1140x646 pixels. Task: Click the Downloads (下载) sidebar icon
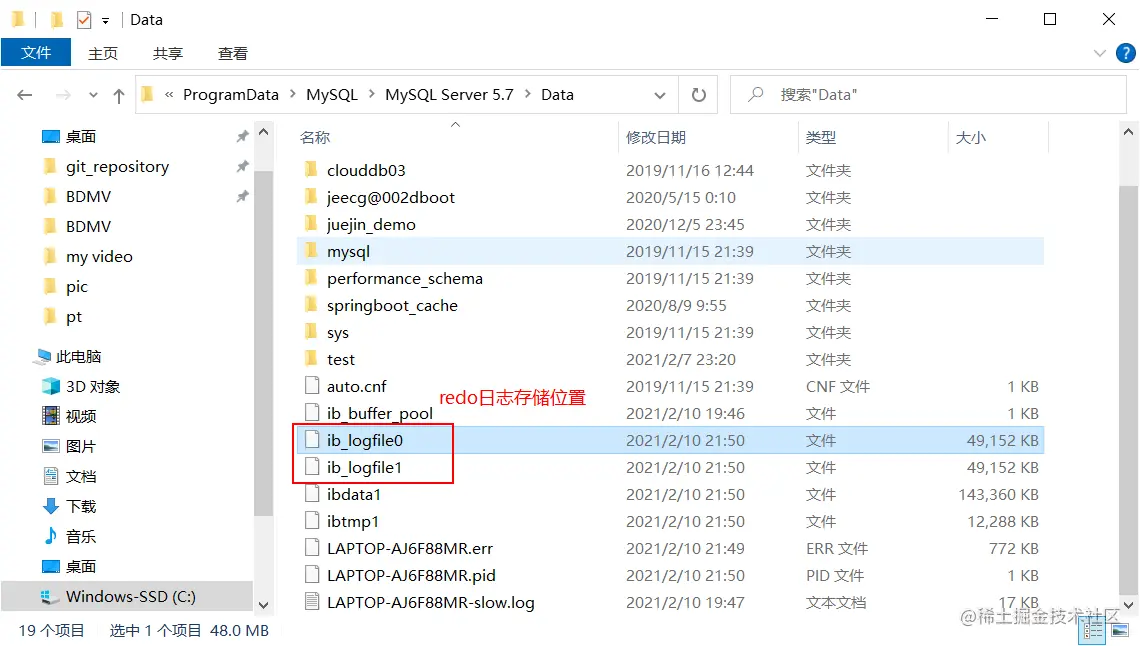[51, 506]
